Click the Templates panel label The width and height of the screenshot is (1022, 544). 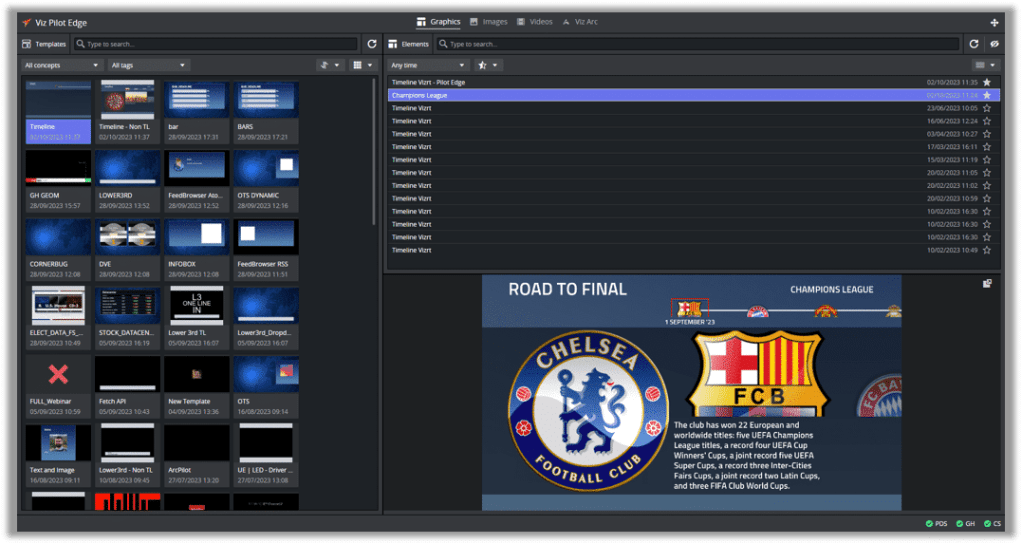pos(50,44)
